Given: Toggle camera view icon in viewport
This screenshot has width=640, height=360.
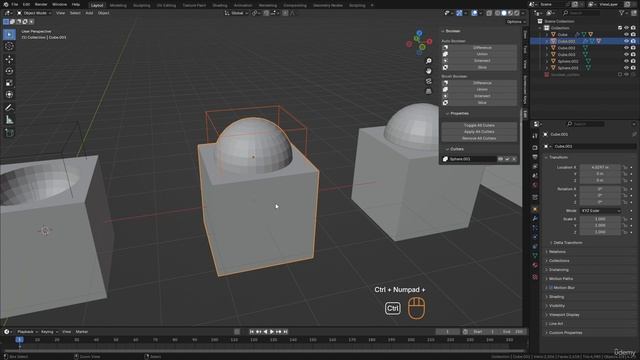Looking at the screenshot, I should (429, 81).
